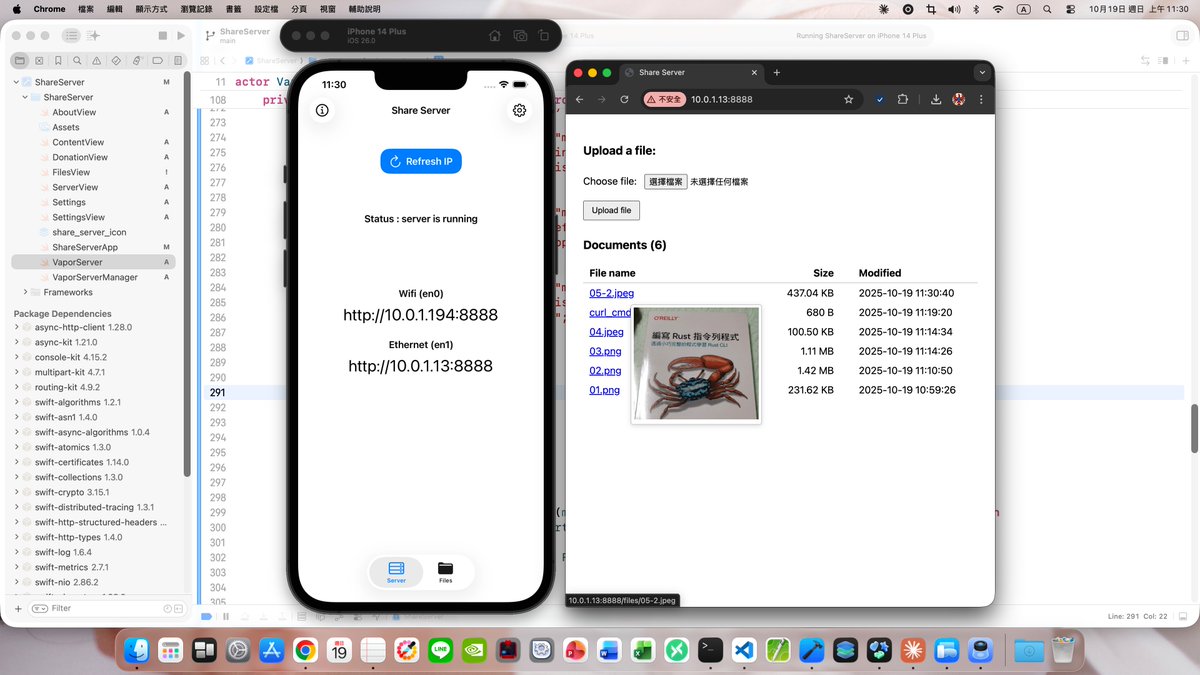This screenshot has height=675, width=1200.
Task: Click the Upload file button
Action: (611, 211)
